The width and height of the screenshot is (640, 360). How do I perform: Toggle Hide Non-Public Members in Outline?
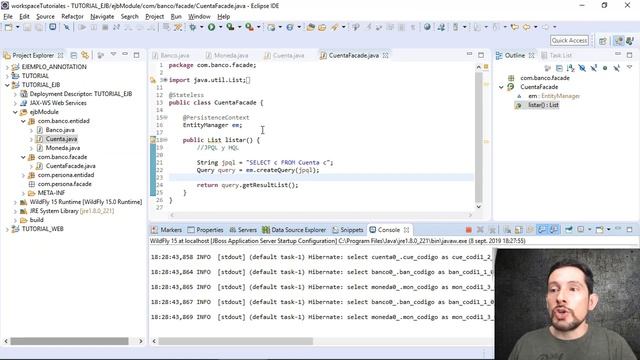coord(605,68)
